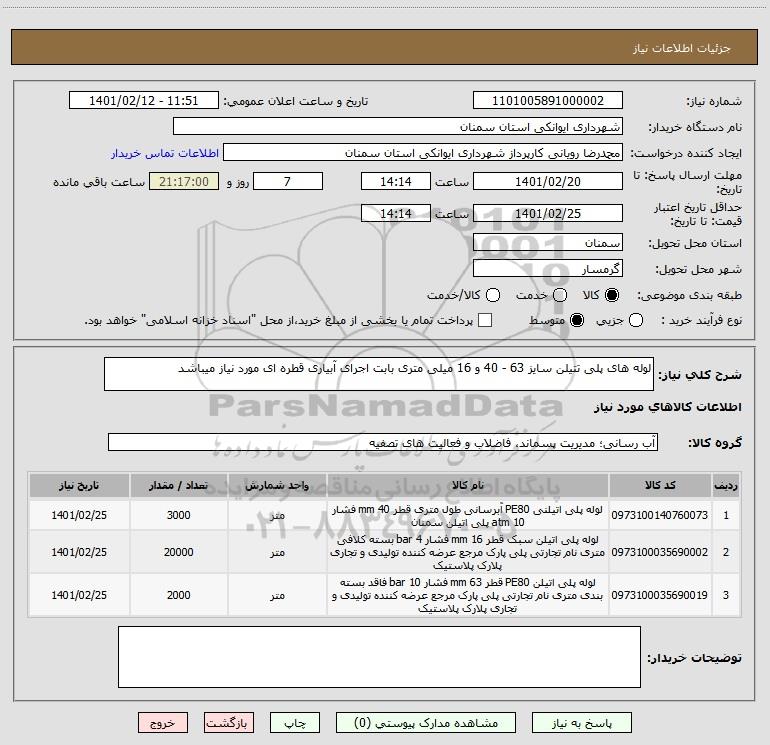Click the announcement date field 1401/02/12 - 11:51
The height and width of the screenshot is (745, 770).
coord(144,100)
